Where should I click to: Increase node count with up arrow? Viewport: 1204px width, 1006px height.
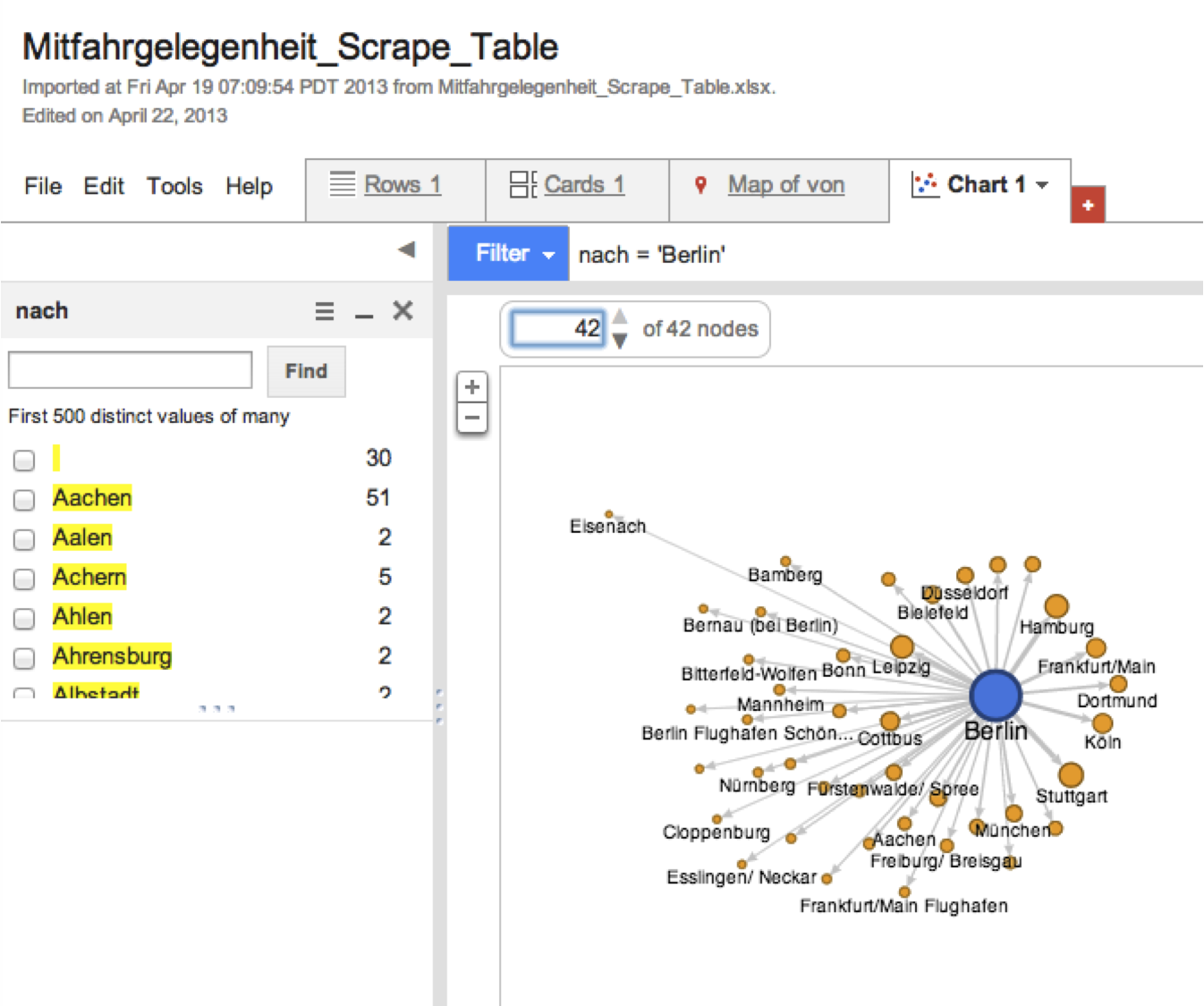(620, 317)
